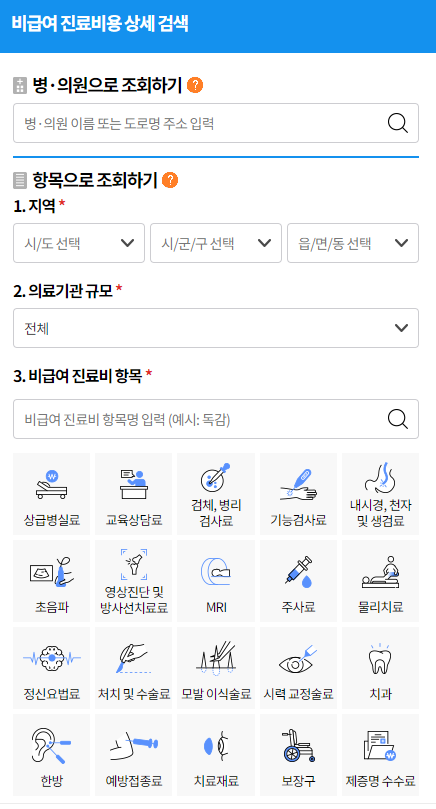
Task: Open the 시/군/구 선택 dropdown
Action: coord(216,243)
